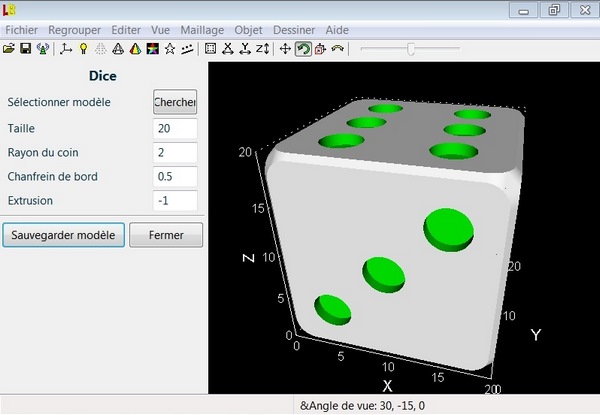This screenshot has height=415, width=600.
Task: Click the Z up-down arrow icon
Action: tap(262, 48)
